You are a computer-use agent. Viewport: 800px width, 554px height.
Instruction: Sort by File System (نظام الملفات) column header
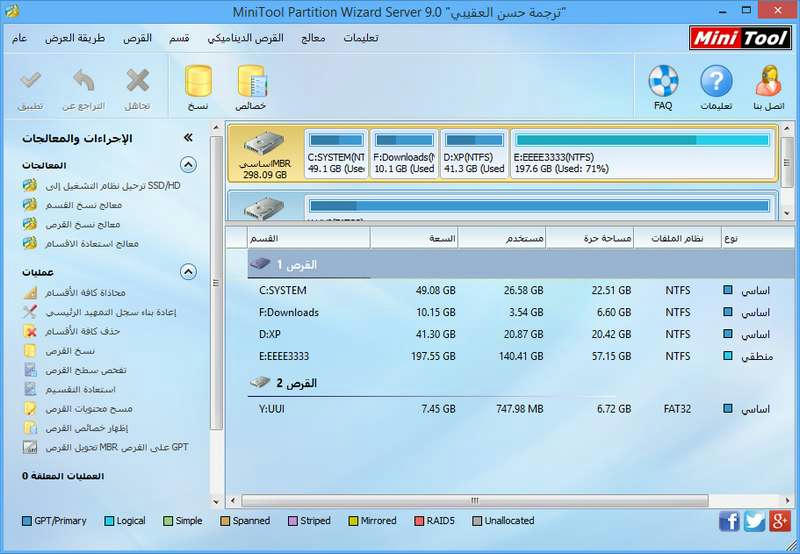point(678,238)
